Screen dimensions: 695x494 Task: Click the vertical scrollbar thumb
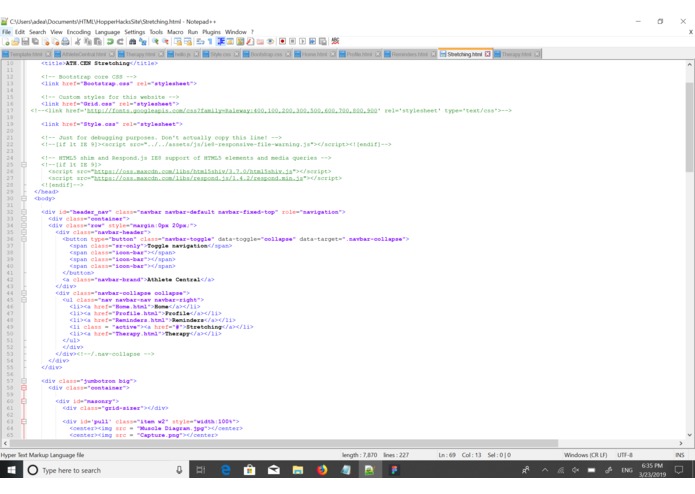click(x=689, y=127)
